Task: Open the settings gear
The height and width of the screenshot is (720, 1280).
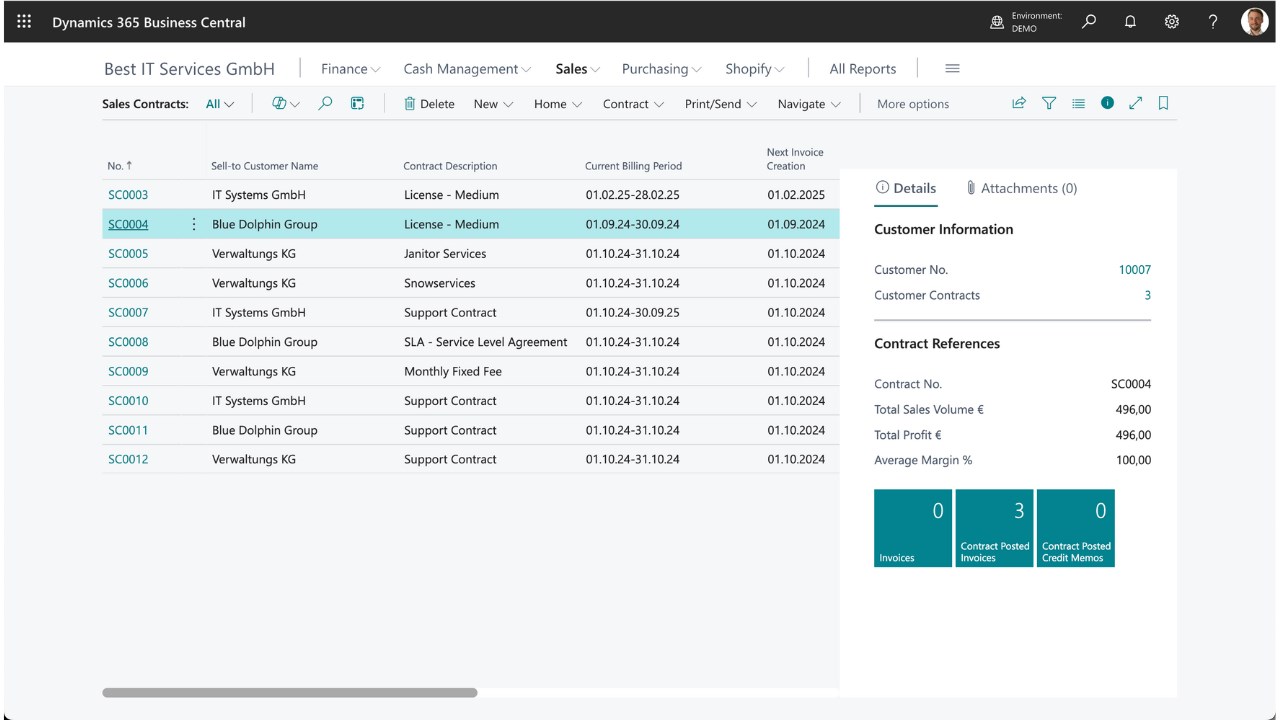Action: 1172,22
